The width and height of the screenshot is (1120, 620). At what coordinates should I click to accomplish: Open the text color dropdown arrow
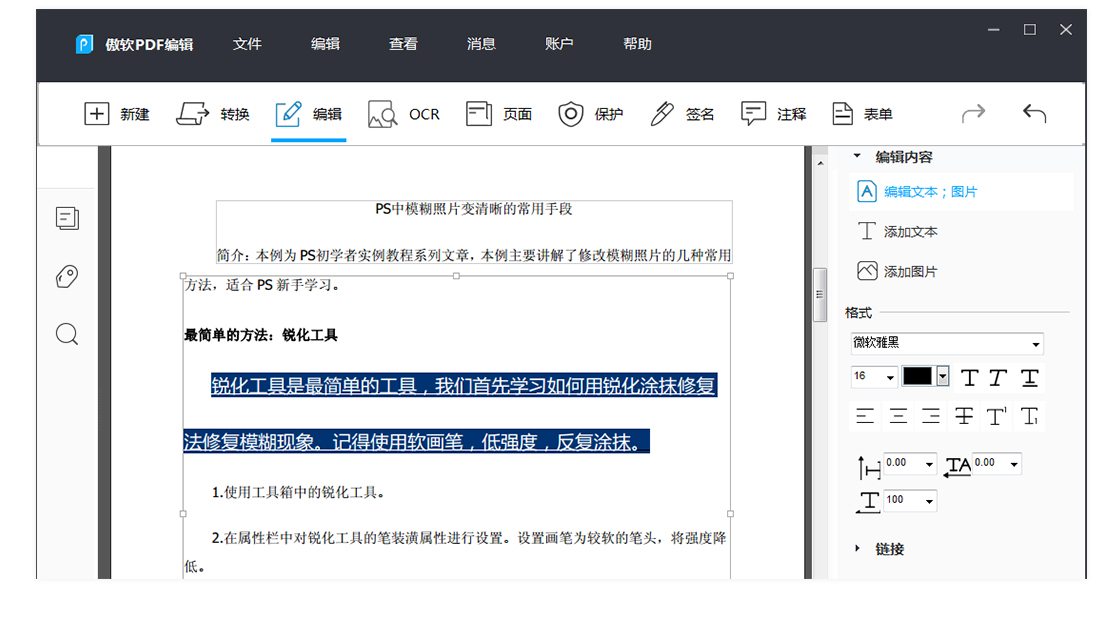pos(943,376)
